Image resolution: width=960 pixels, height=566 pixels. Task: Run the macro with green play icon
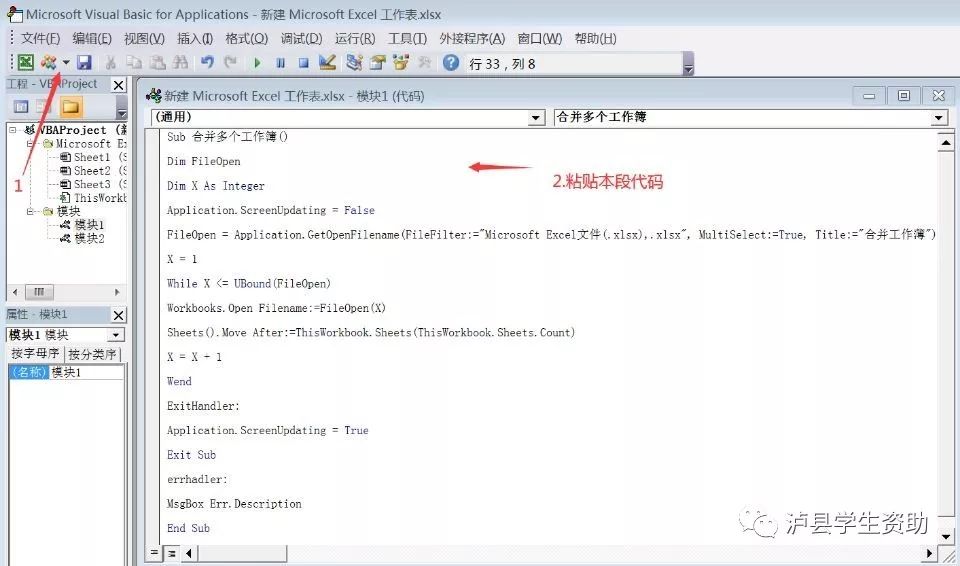(257, 63)
